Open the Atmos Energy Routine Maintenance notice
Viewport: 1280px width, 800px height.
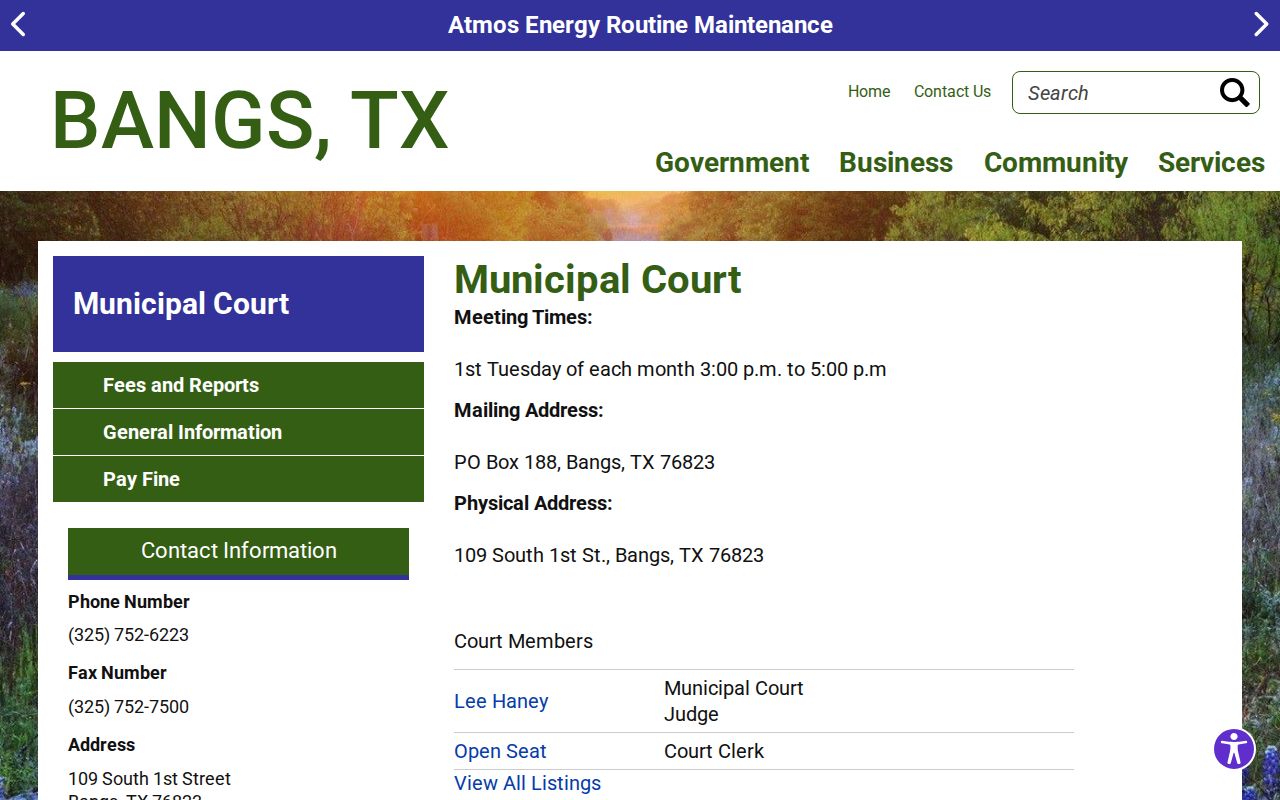640,25
